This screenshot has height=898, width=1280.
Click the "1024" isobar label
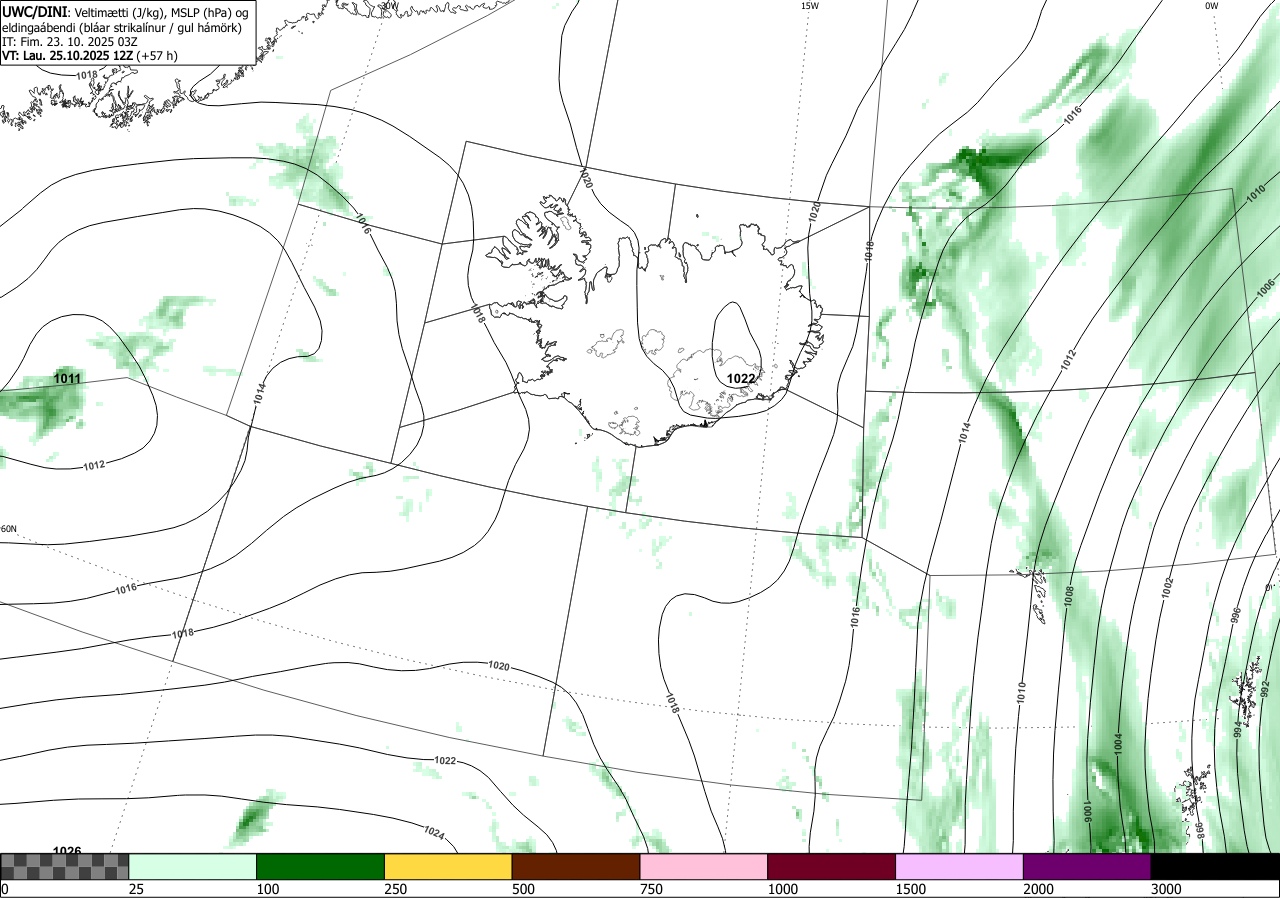tap(434, 832)
